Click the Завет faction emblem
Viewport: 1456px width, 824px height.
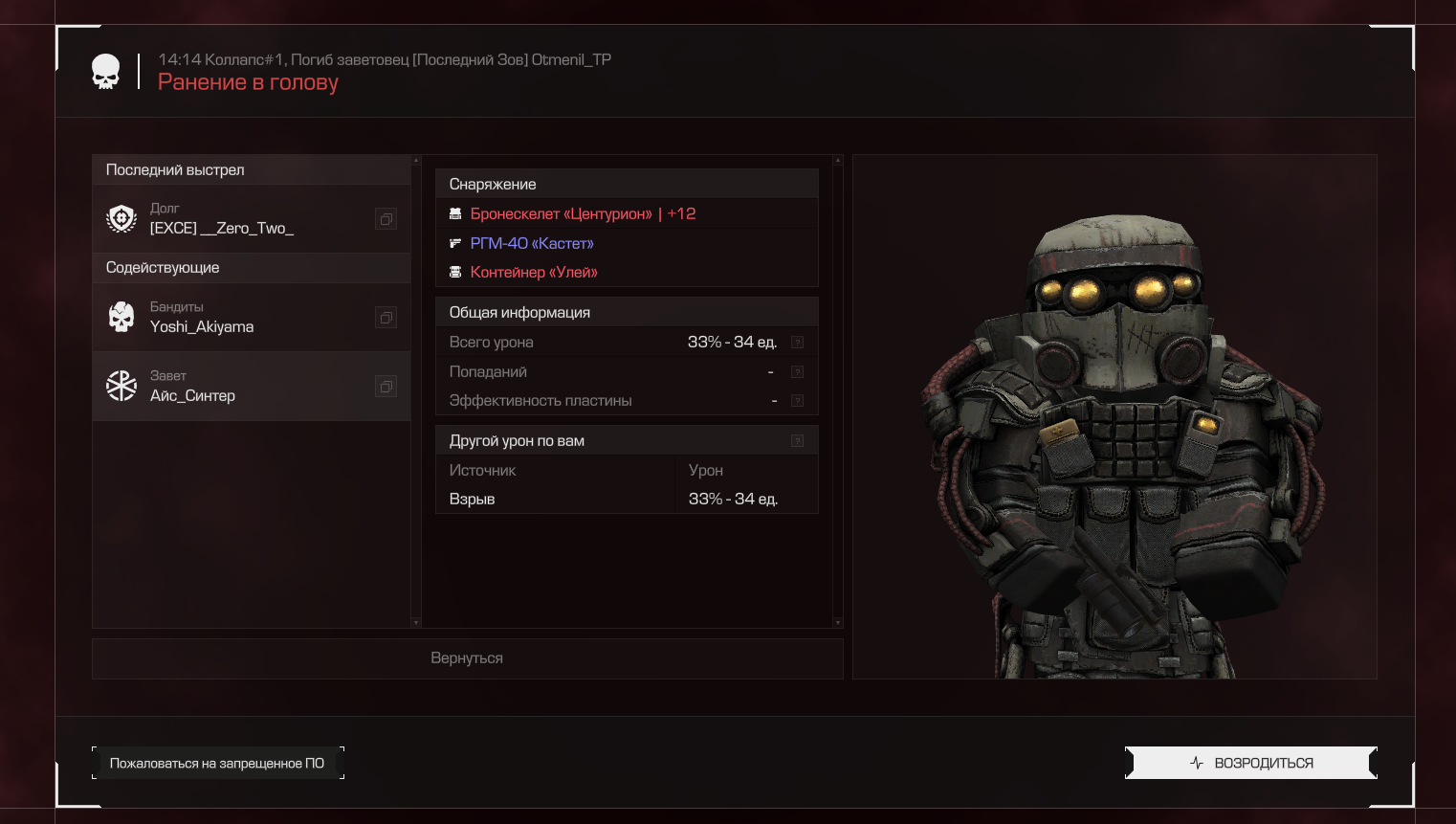pyautogui.click(x=121, y=386)
